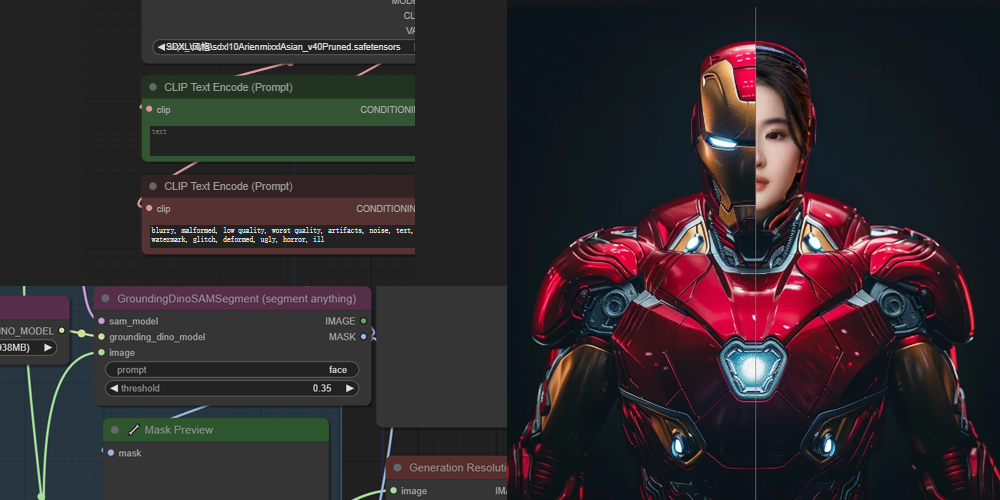Click the right arrow on the 938MB model selector

point(48,348)
